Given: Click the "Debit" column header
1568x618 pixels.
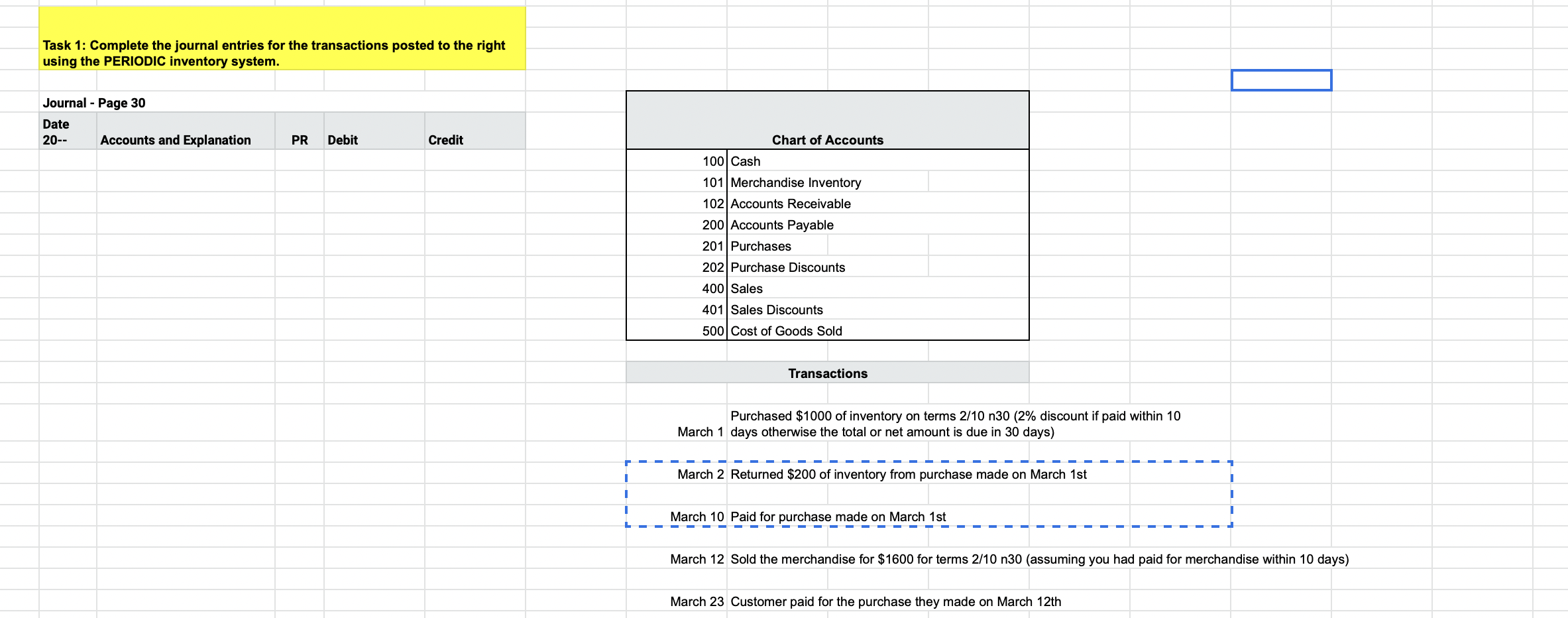Looking at the screenshot, I should click(374, 131).
